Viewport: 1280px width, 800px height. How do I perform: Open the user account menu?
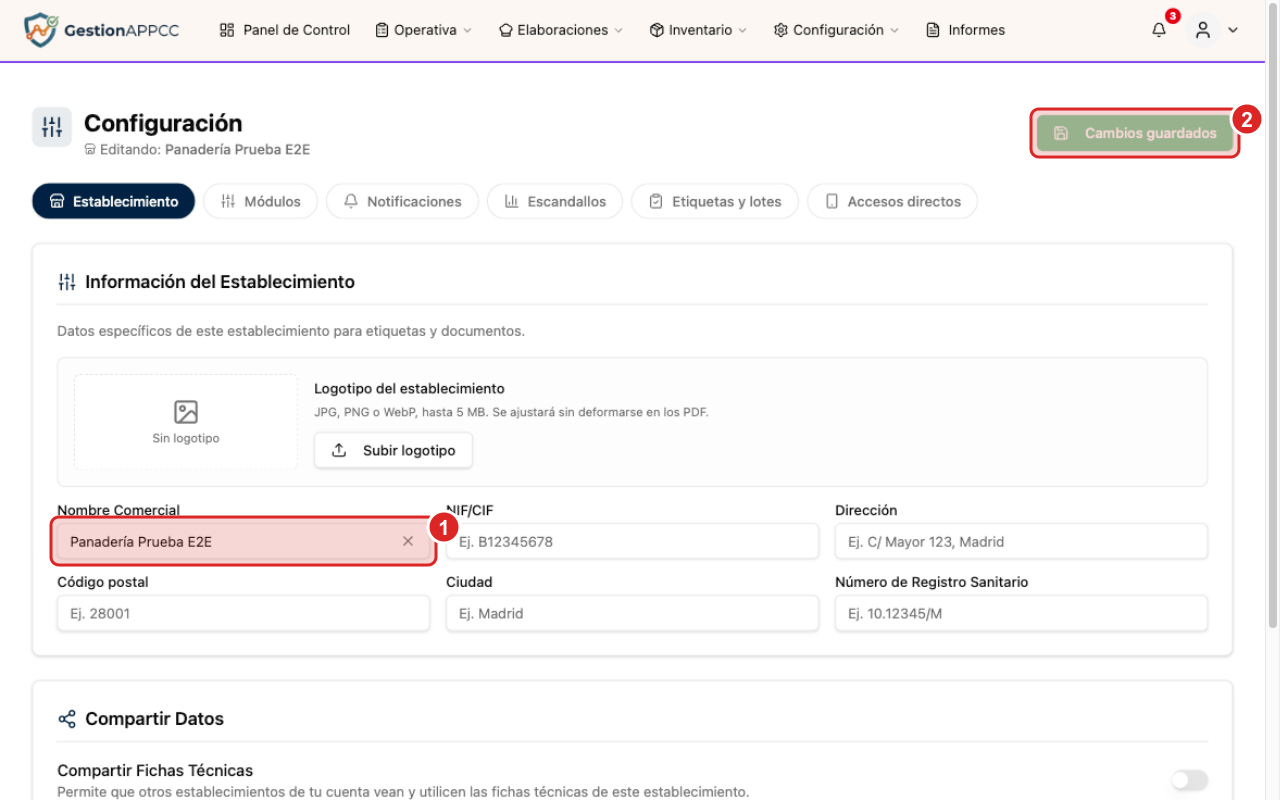click(x=1214, y=30)
